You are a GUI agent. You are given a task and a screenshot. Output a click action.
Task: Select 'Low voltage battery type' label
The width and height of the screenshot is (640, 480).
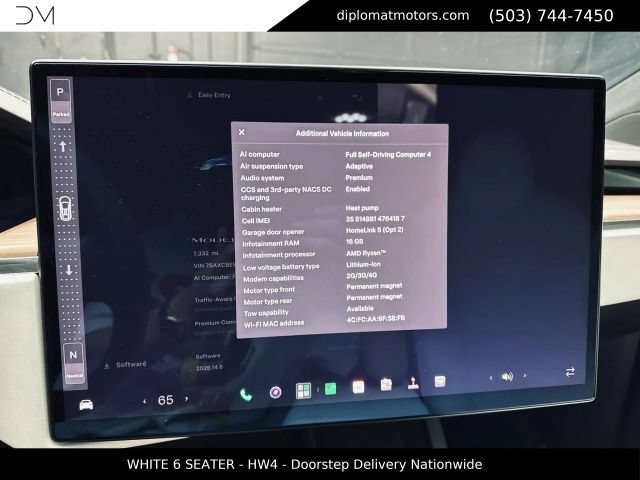pyautogui.click(x=281, y=267)
